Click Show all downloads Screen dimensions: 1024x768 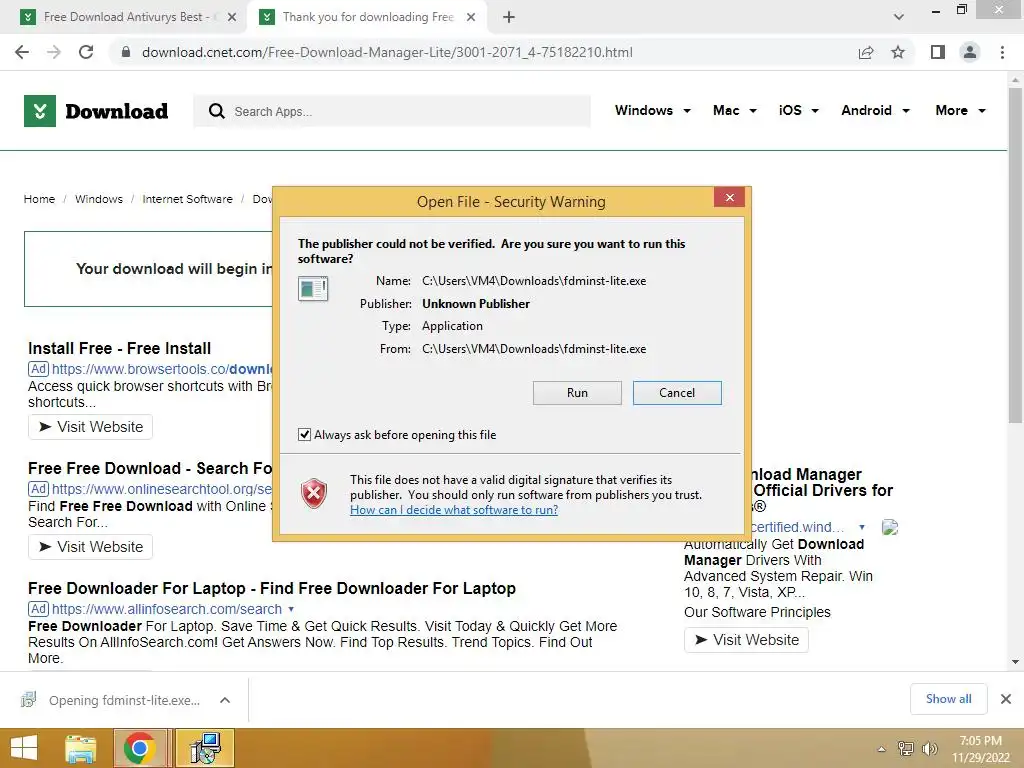click(948, 699)
